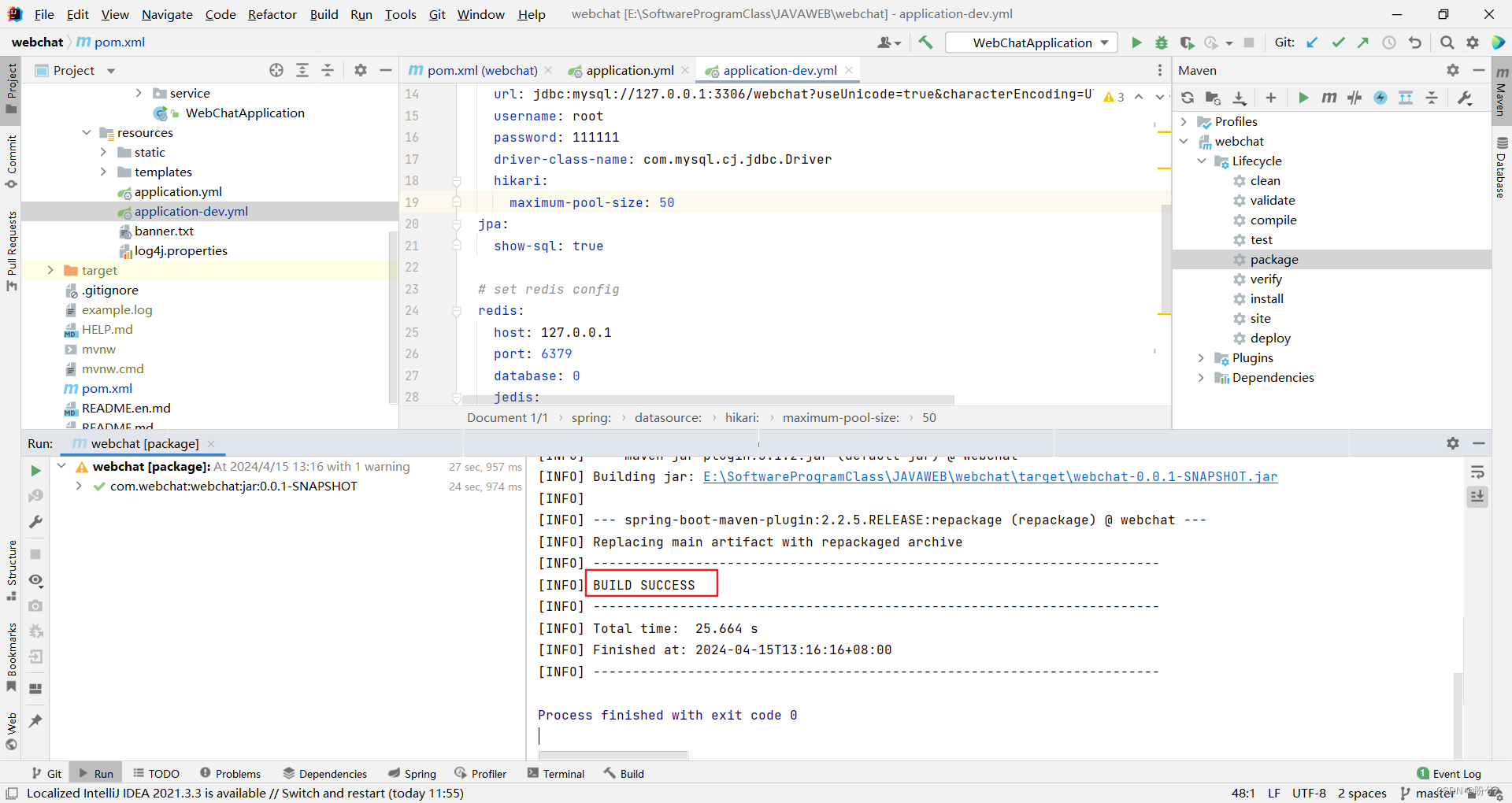
Task: Expand Maven Plugins node
Action: click(1202, 357)
